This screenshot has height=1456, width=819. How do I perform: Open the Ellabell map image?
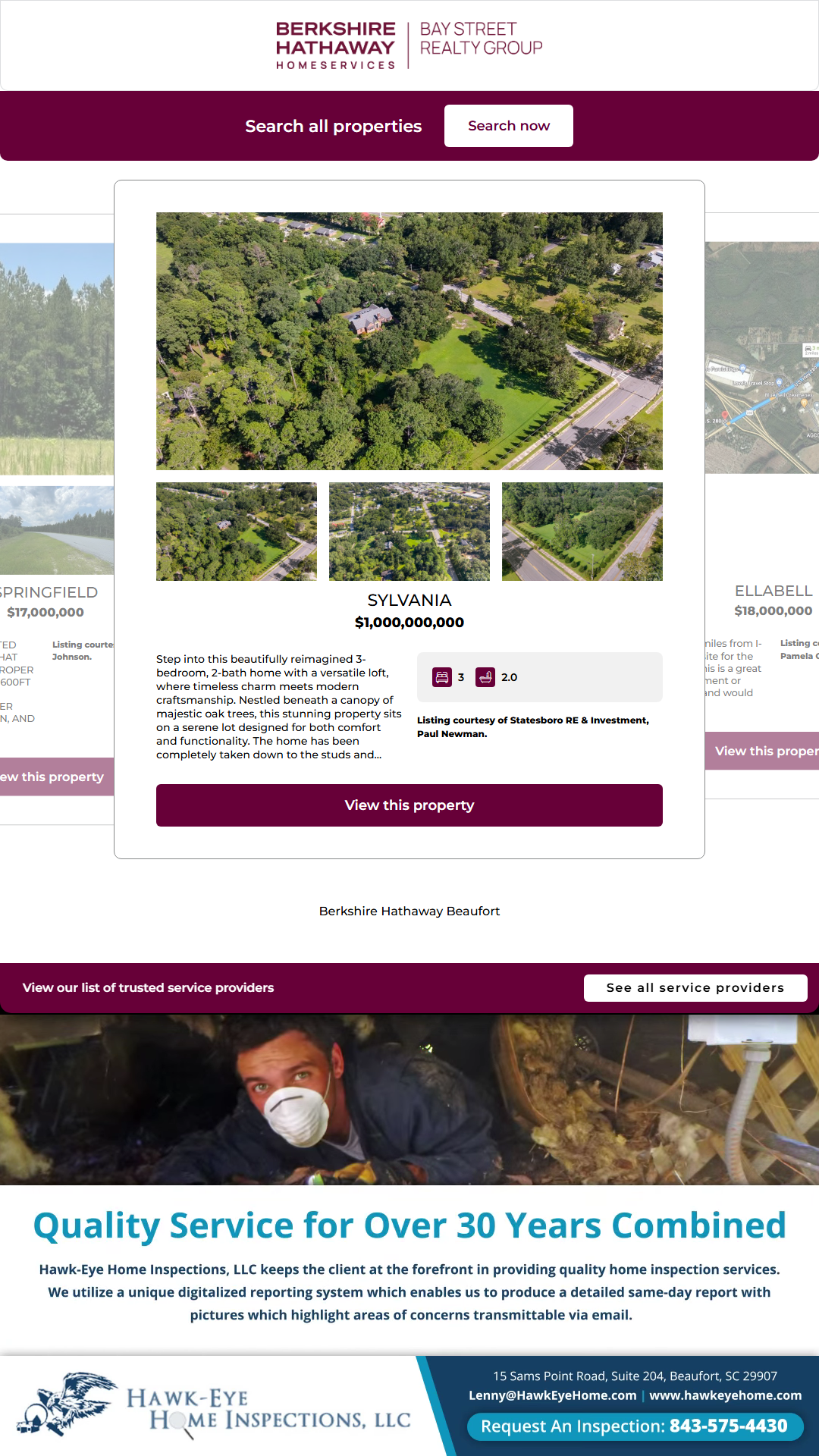[762, 358]
